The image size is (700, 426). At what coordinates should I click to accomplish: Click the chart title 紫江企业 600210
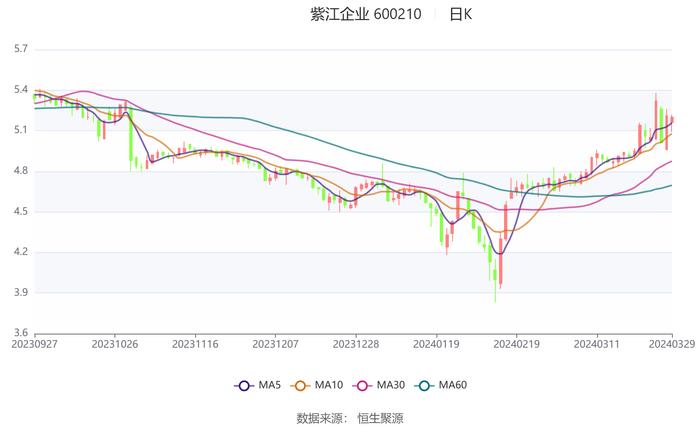click(x=365, y=14)
